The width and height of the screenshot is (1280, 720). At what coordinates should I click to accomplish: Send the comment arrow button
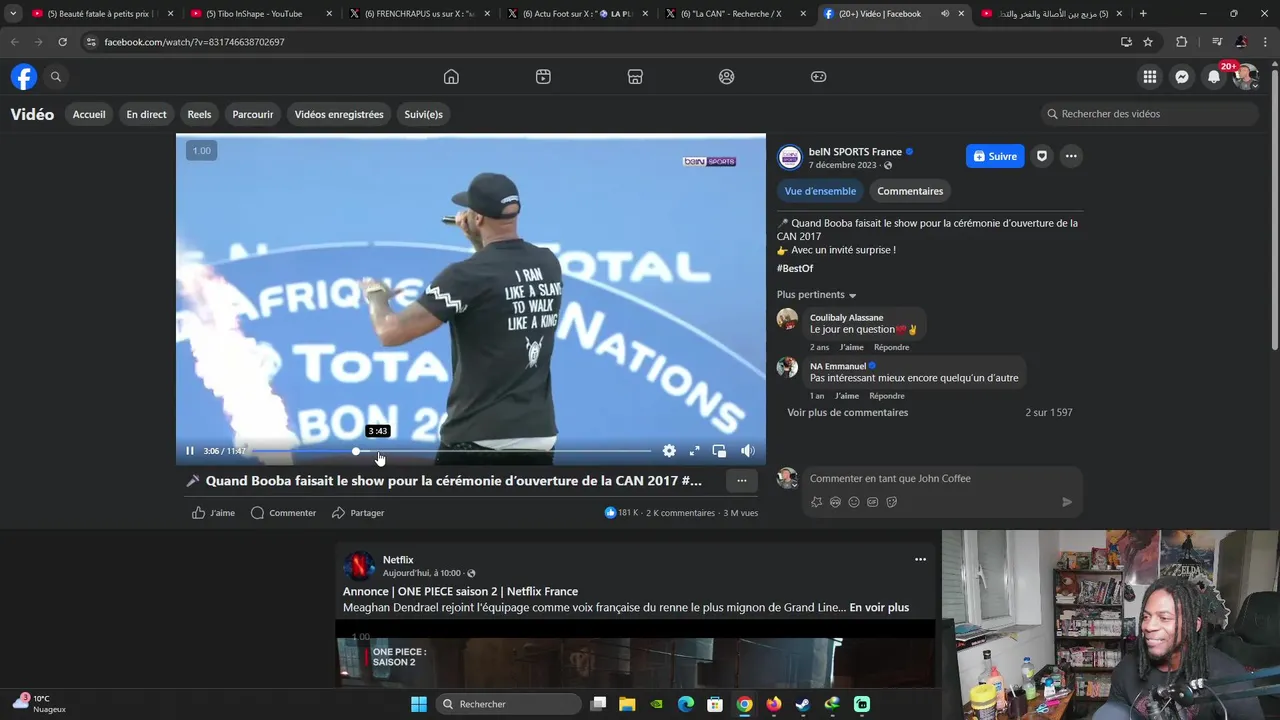(1067, 502)
